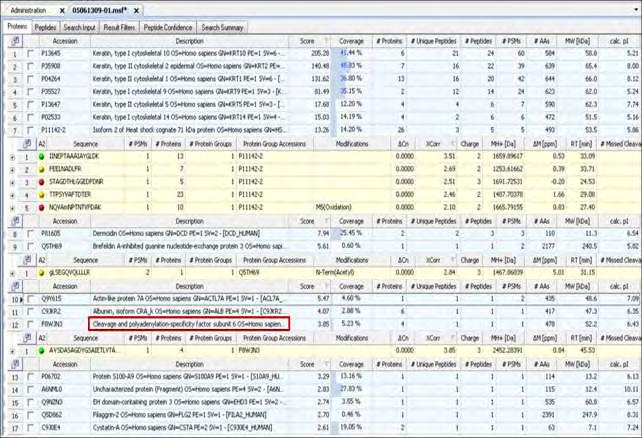Click red confidence dot of STAGDTHLGGEDFDNR peptide
Screen dimensions: 642x438
tap(41, 182)
